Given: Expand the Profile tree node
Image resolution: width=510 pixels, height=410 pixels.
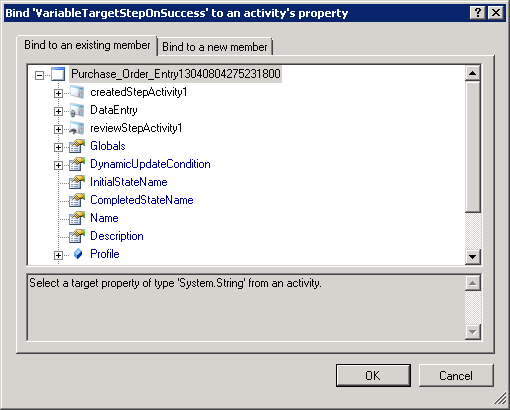Looking at the screenshot, I should 58,255.
